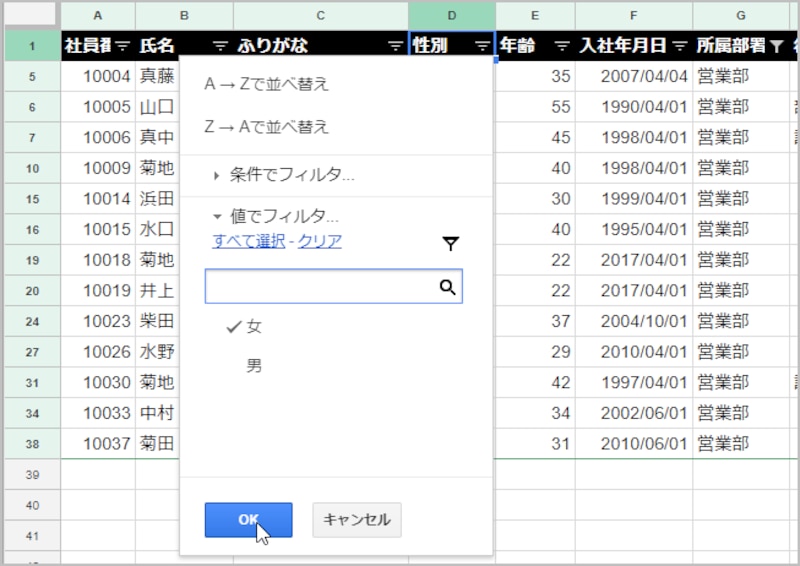The image size is (800, 566).
Task: Click the black funnel icon beside クリア
Action: click(x=450, y=243)
